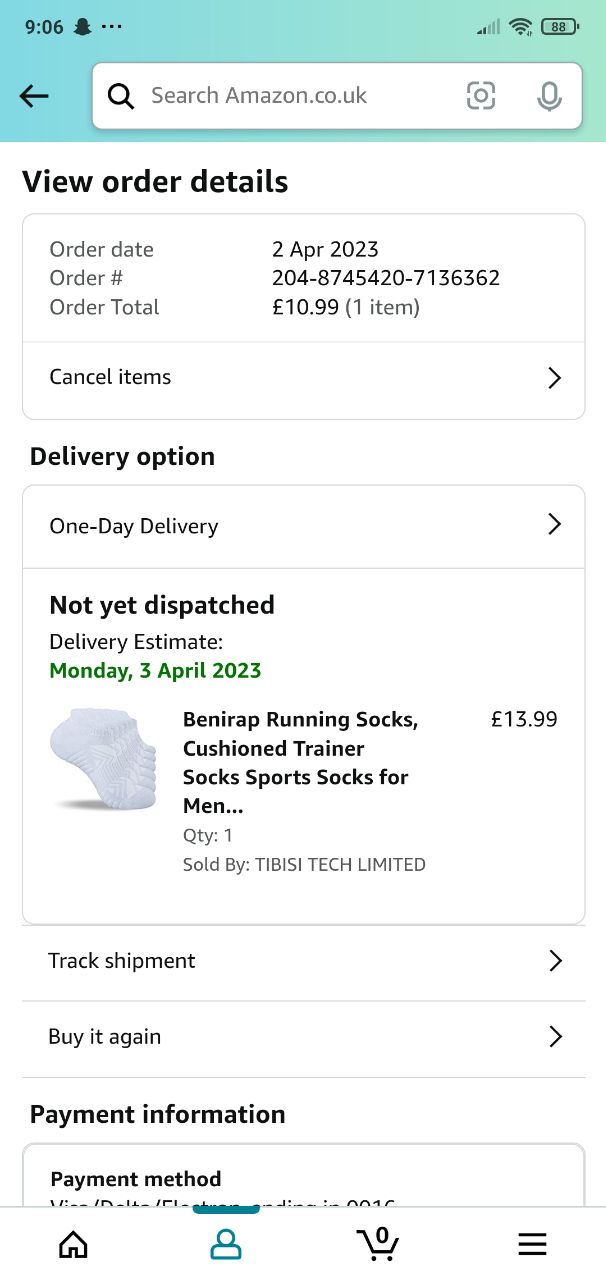The height and width of the screenshot is (1280, 606).
Task: Tap the search magnifier icon
Action: 121,96
